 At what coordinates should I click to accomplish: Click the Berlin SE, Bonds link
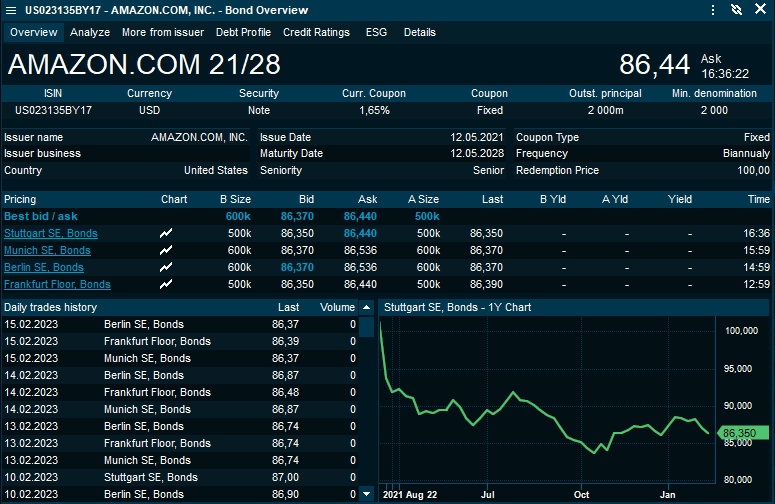tap(44, 267)
